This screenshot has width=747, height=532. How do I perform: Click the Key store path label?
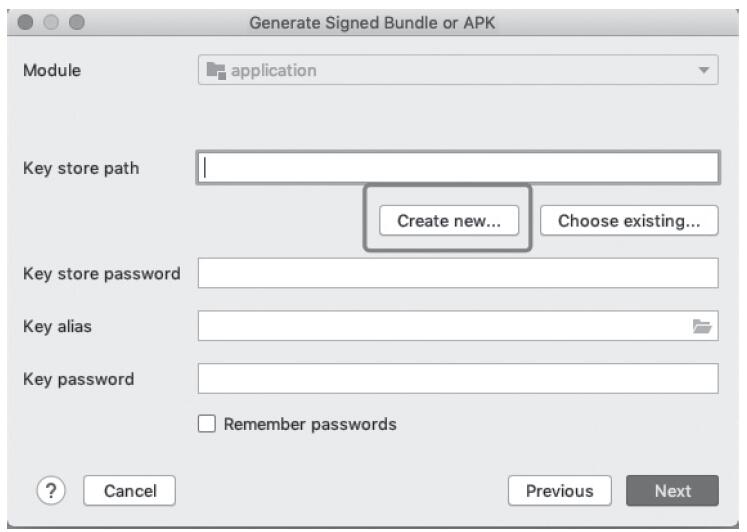[x=81, y=168]
